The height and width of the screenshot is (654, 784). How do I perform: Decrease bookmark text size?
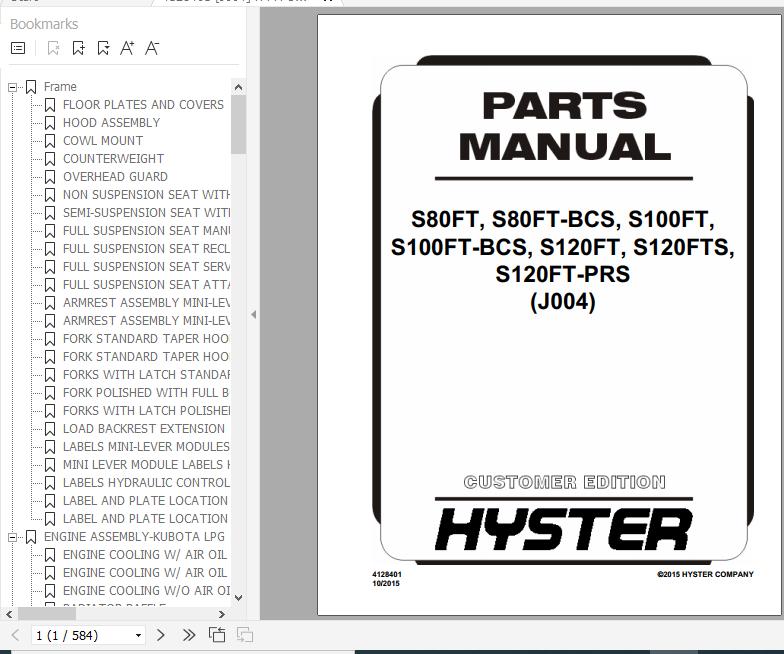click(152, 48)
